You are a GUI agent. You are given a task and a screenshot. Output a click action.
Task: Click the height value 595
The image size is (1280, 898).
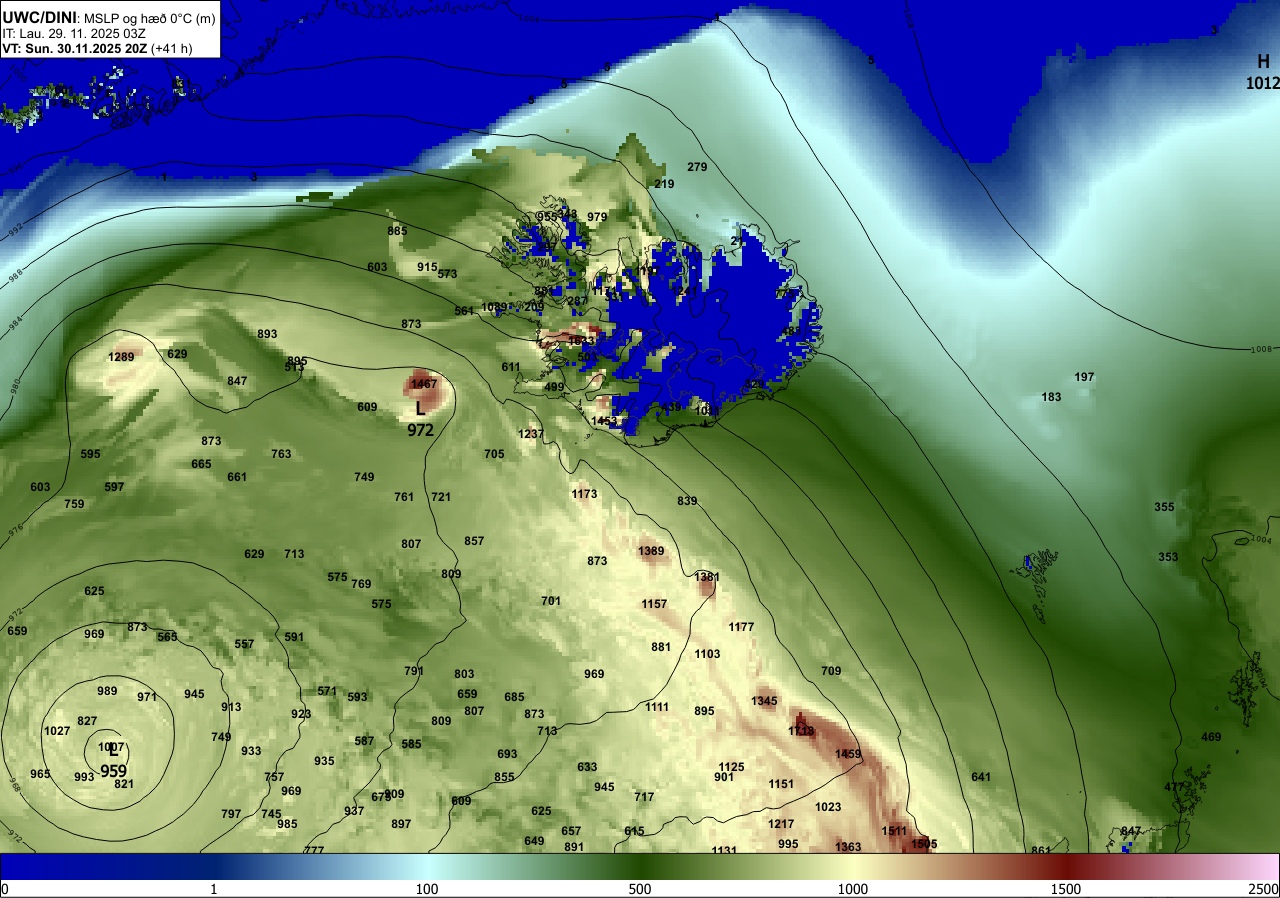(91, 454)
